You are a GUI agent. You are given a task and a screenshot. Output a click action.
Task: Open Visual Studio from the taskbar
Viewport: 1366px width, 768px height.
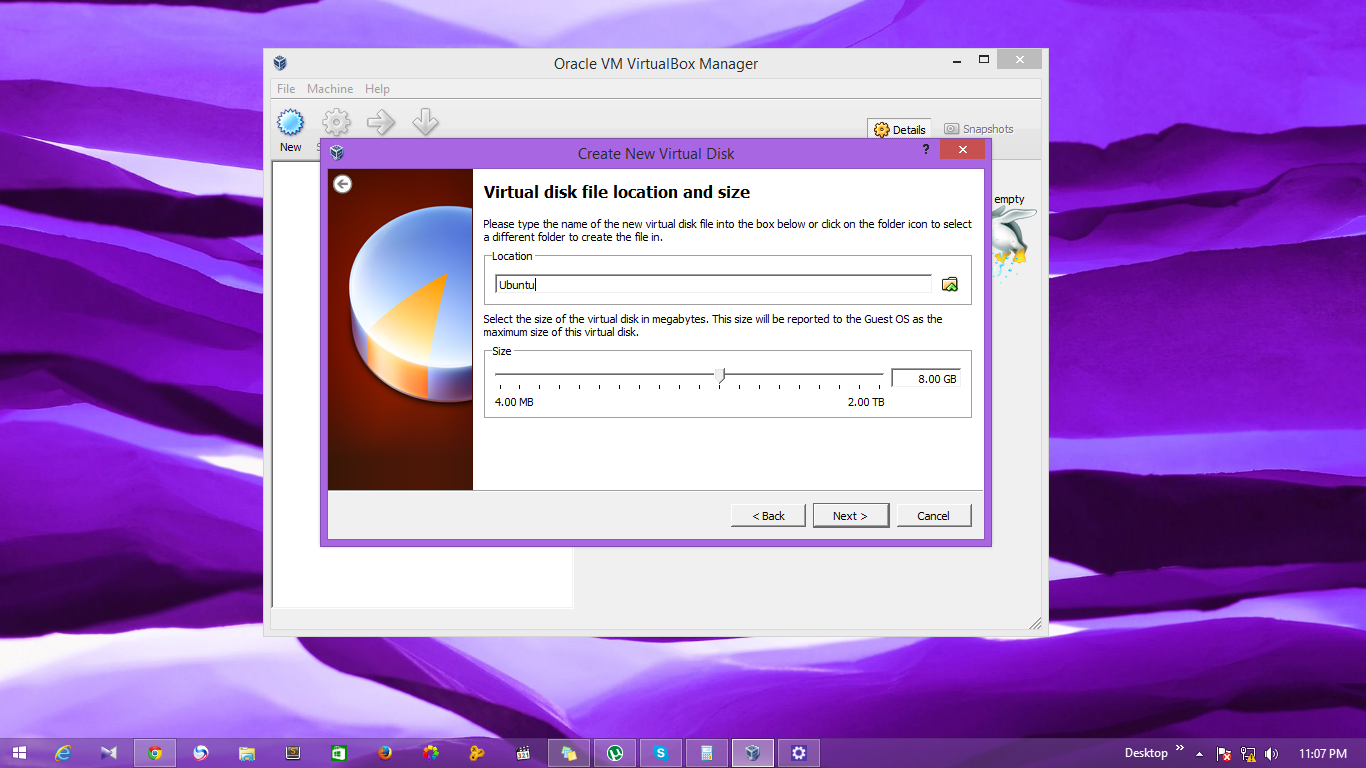[109, 753]
